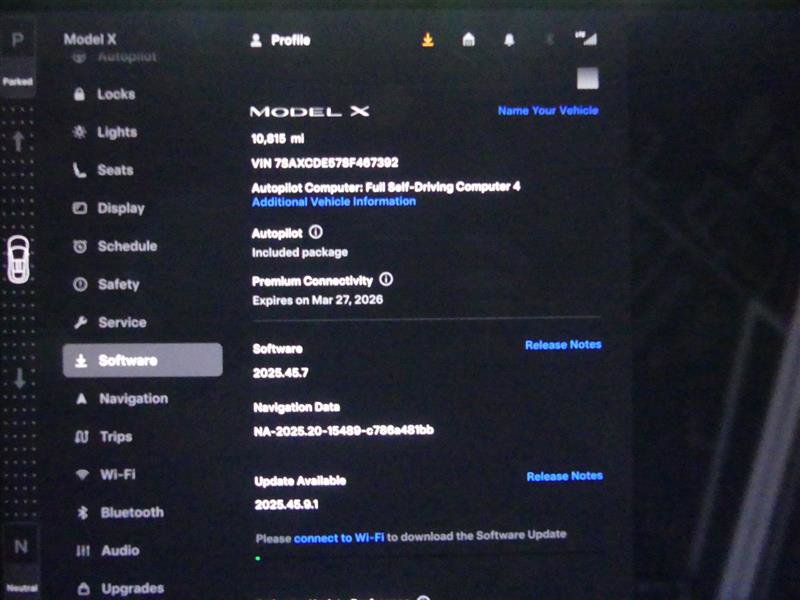Open the notifications bell icon
This screenshot has height=600, width=800.
point(509,40)
